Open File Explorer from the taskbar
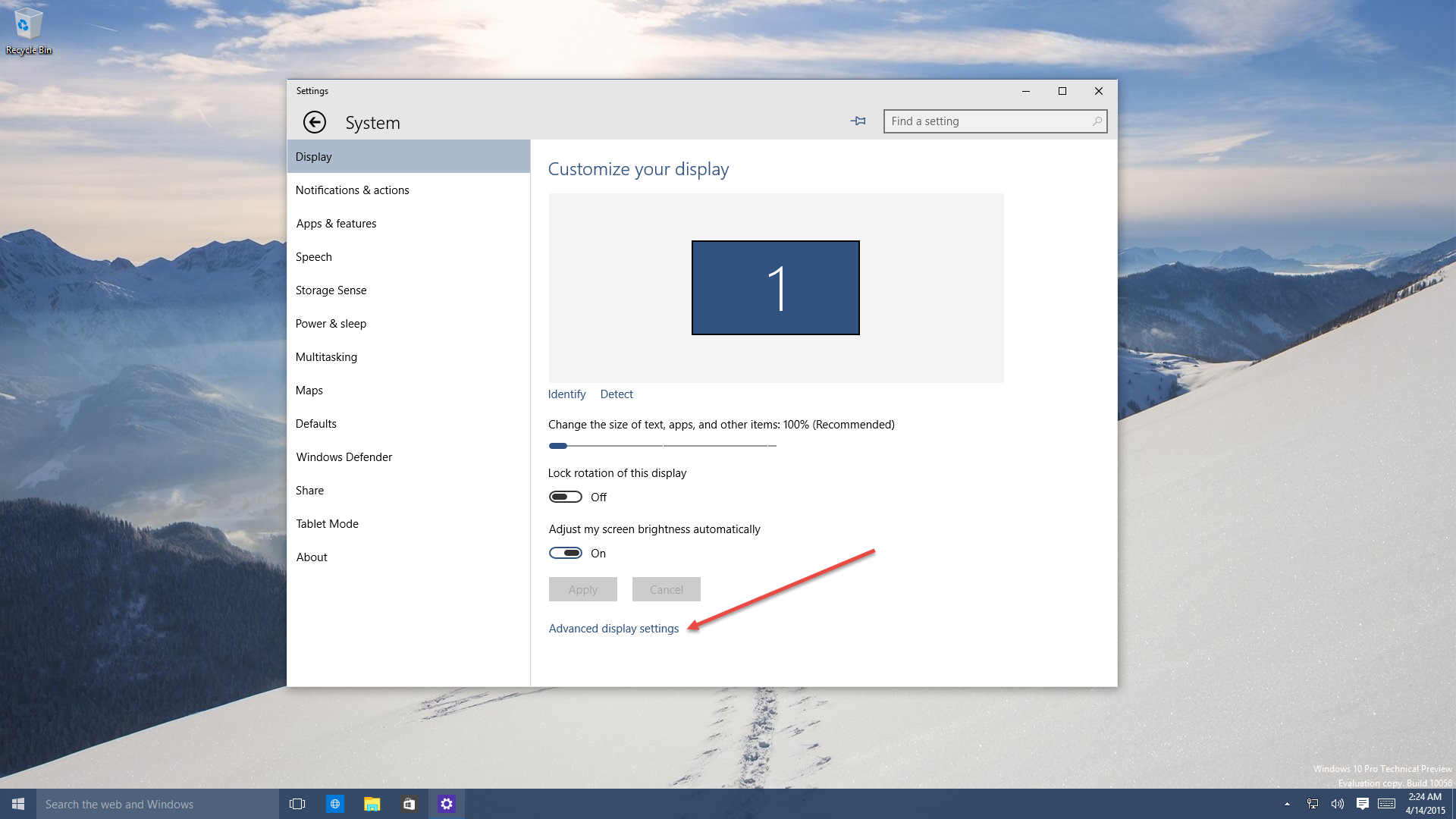The width and height of the screenshot is (1456, 819). click(372, 804)
